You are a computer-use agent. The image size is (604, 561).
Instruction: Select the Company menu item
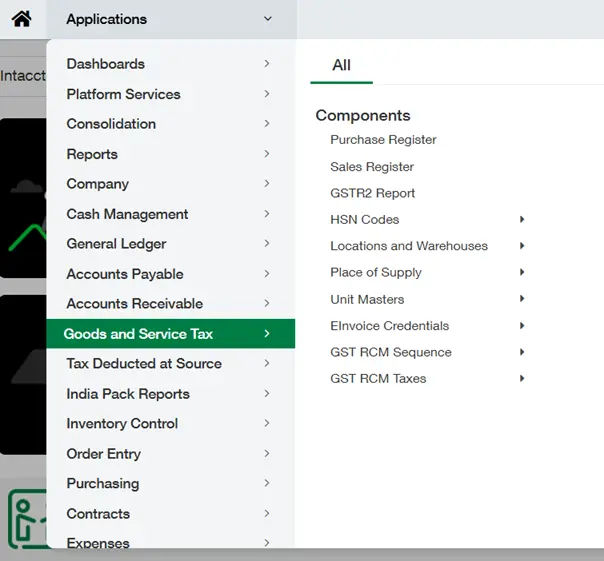[x=97, y=184]
